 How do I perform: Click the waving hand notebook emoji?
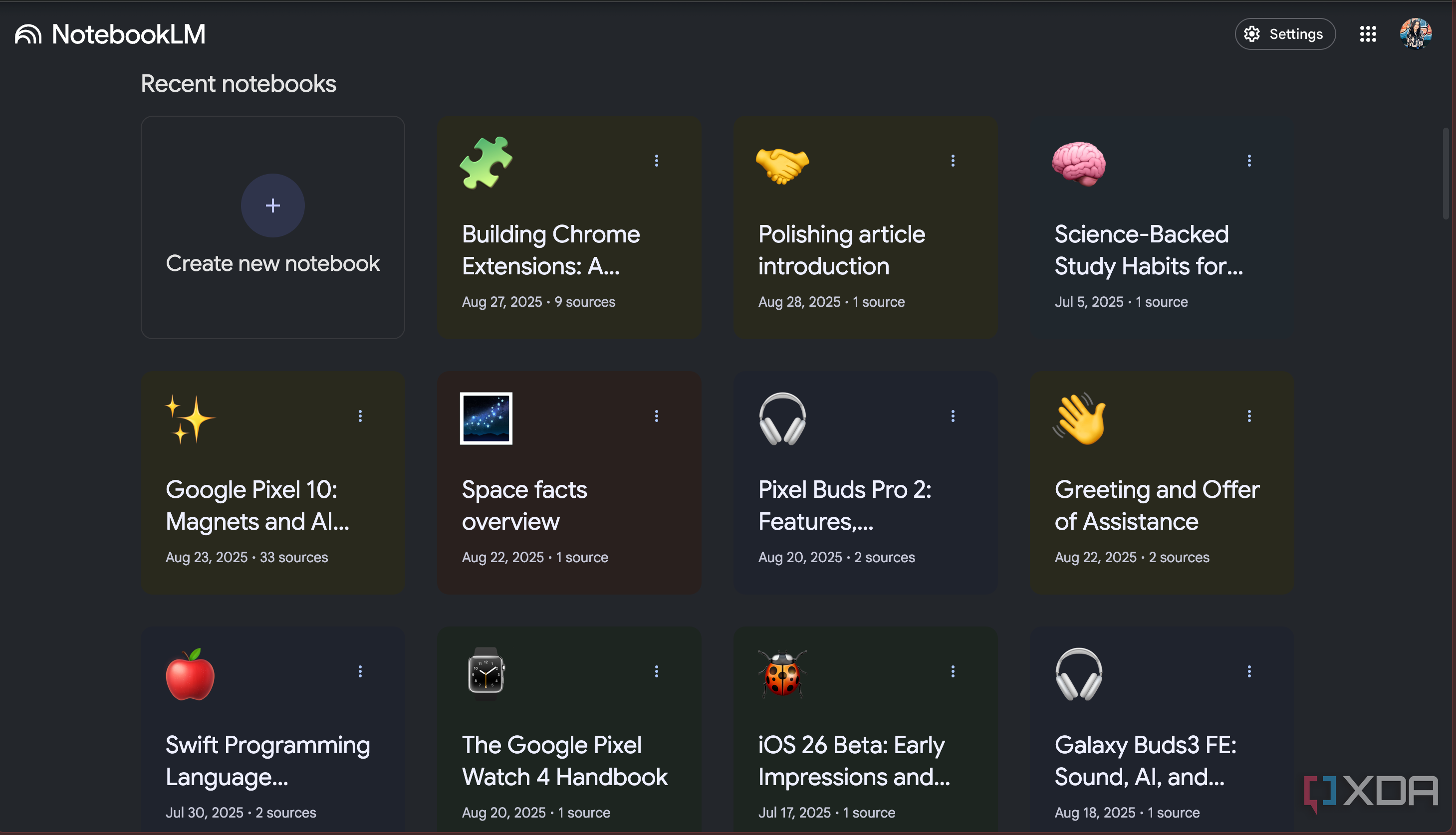pos(1078,418)
